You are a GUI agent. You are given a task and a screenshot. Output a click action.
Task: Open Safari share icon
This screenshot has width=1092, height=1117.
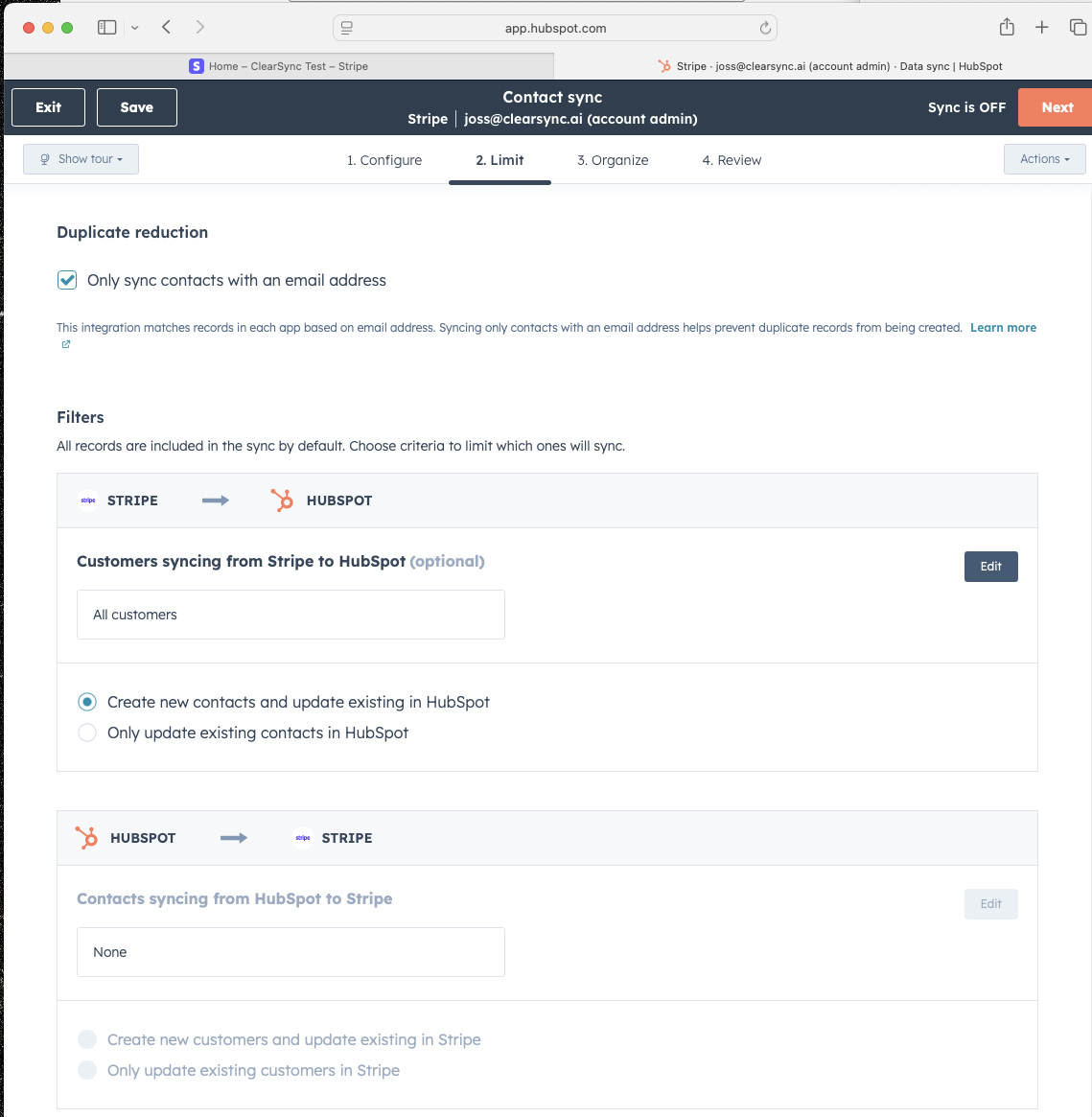pyautogui.click(x=1007, y=27)
